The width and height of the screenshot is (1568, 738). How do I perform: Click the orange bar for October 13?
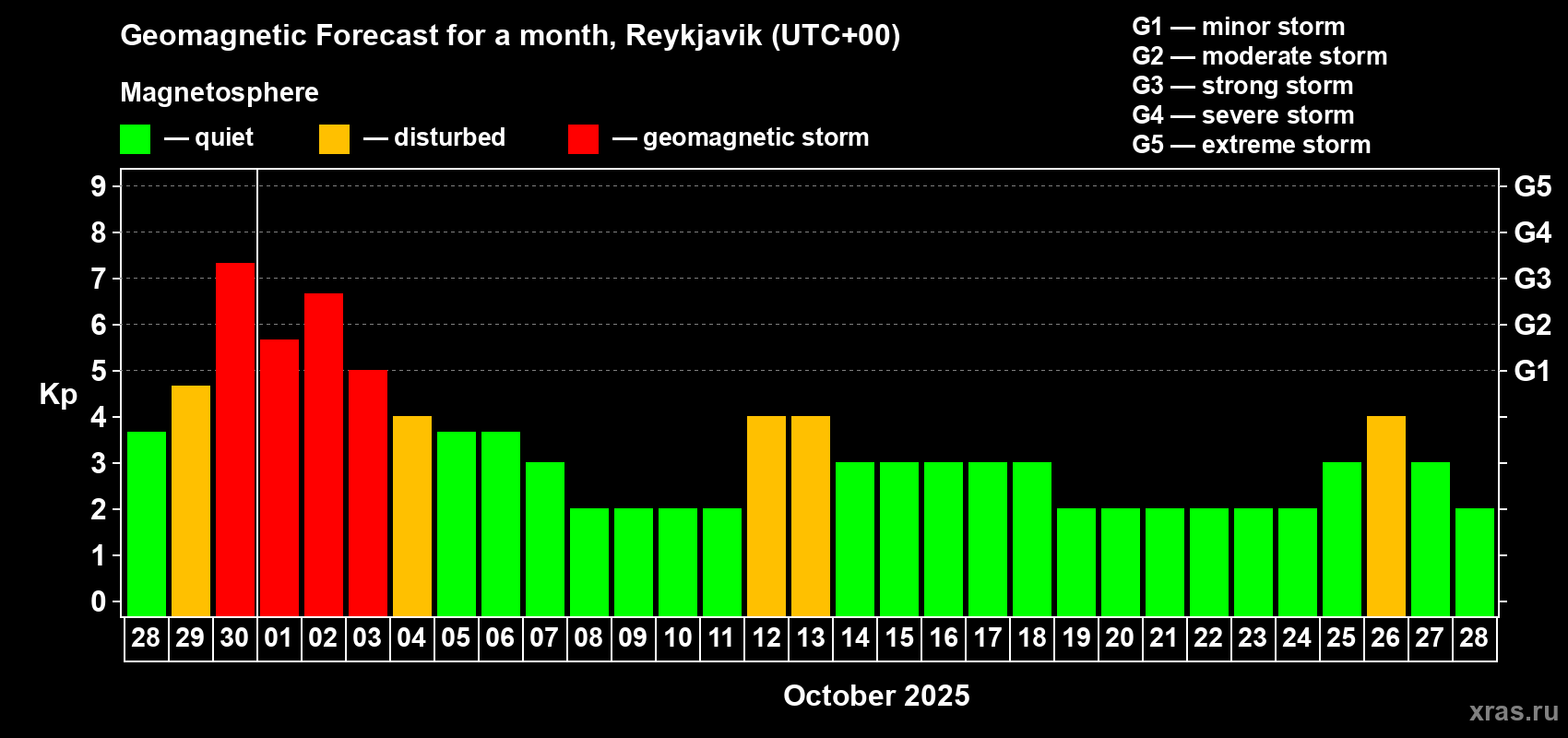click(811, 517)
